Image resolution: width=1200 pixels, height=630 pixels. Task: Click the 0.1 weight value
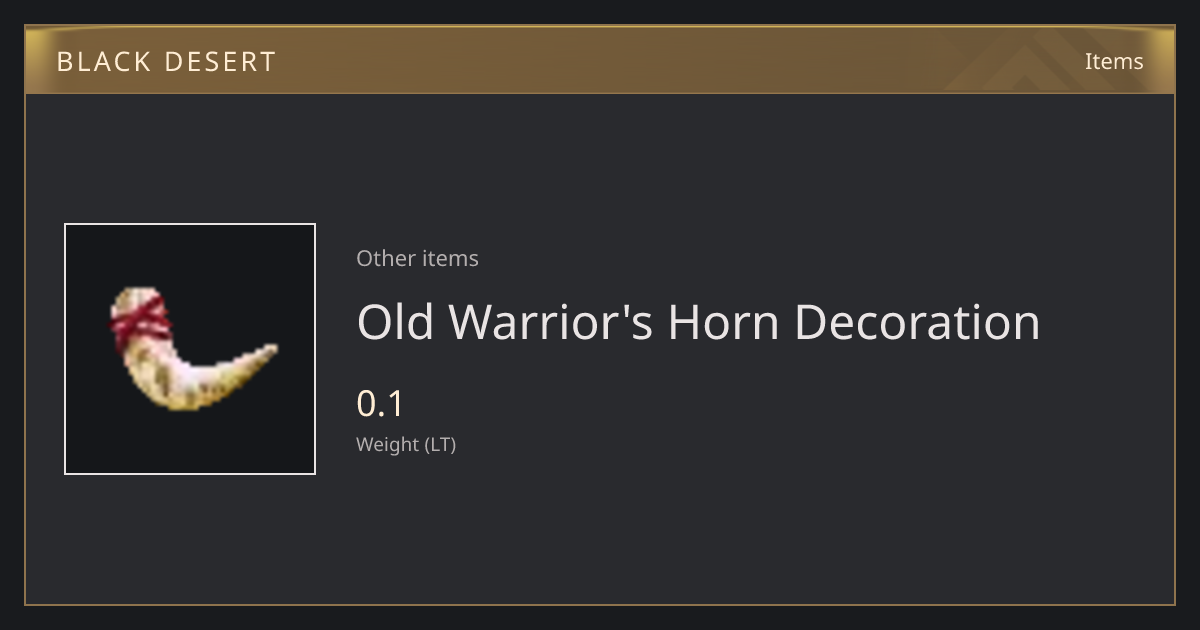[x=380, y=404]
